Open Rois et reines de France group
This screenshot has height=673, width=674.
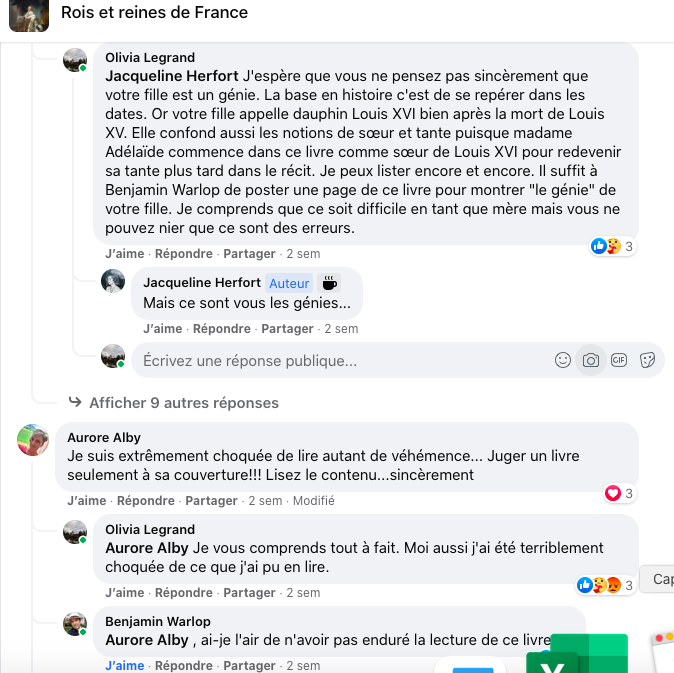pos(154,12)
